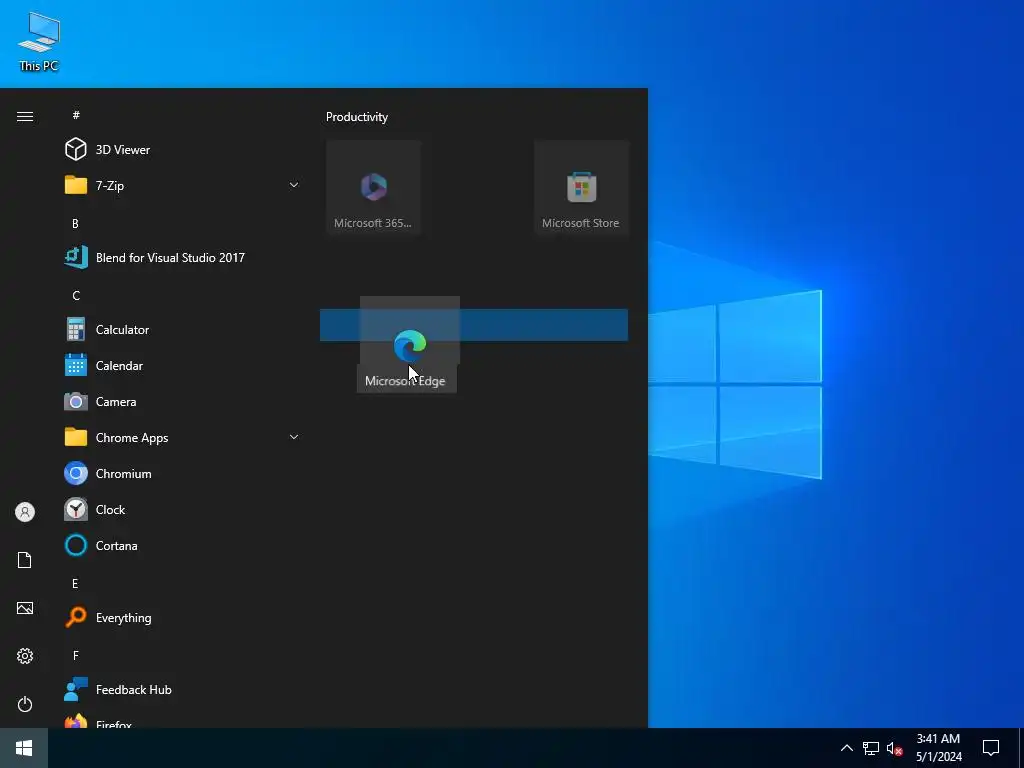Open Documents from Start sidebar

[25, 560]
